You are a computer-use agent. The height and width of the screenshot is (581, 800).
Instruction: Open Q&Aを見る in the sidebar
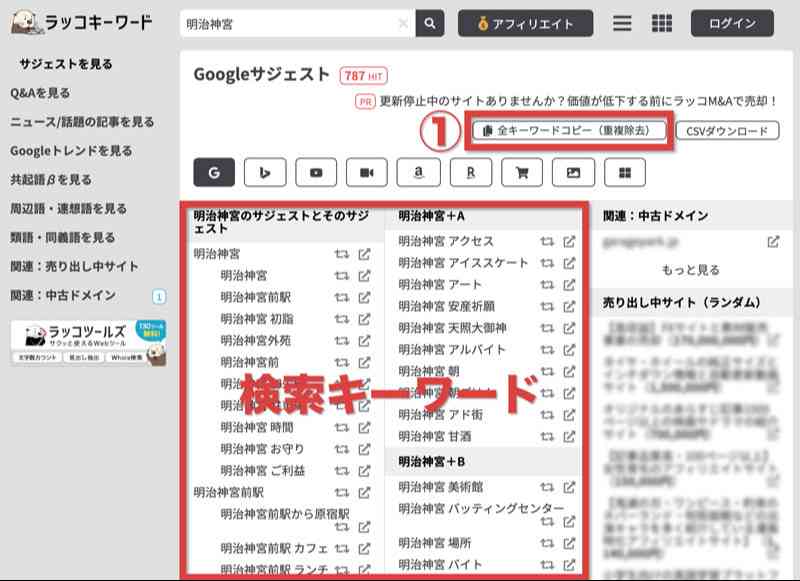point(40,93)
